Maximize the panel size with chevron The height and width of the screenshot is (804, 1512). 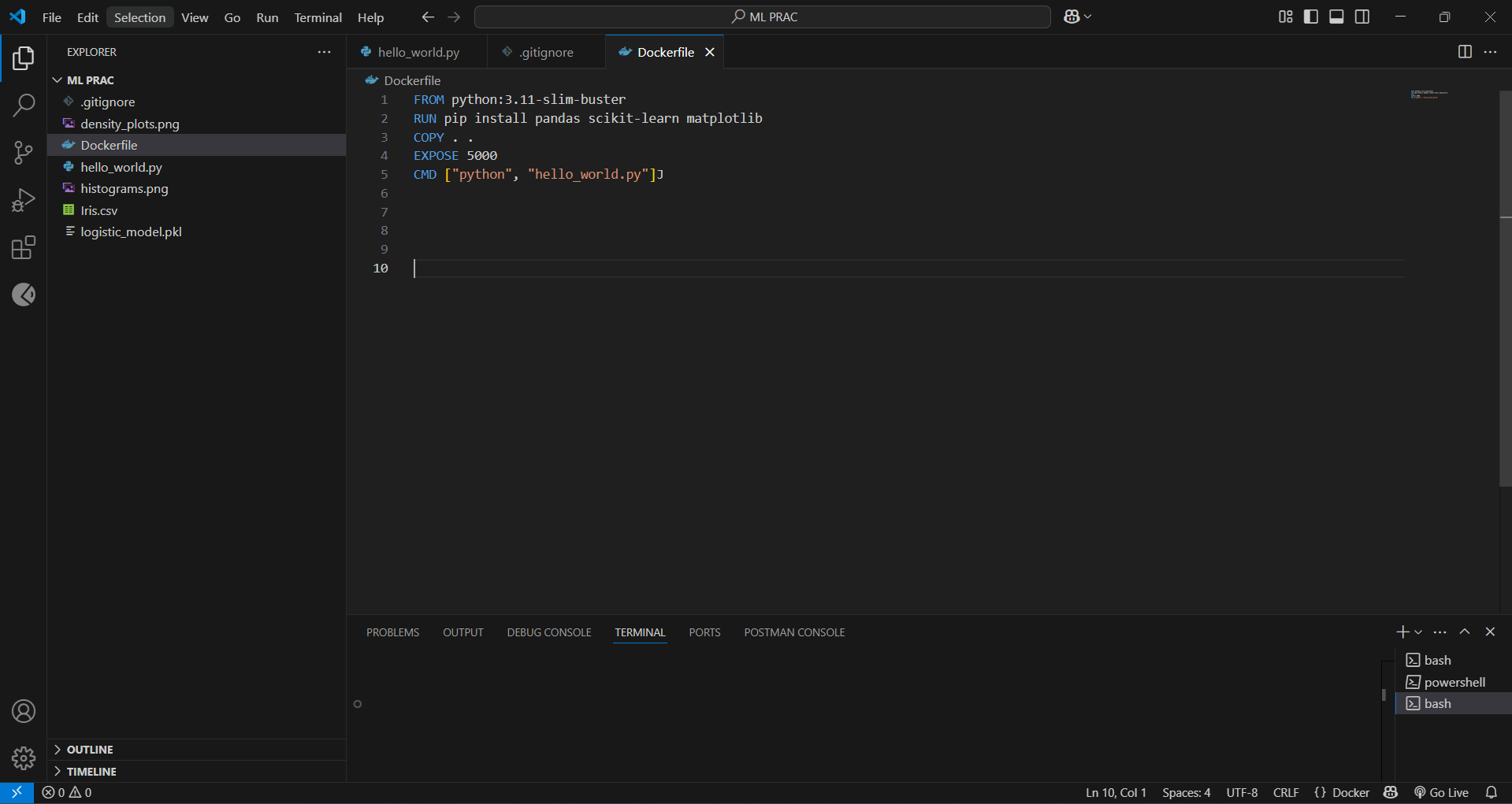pos(1465,632)
